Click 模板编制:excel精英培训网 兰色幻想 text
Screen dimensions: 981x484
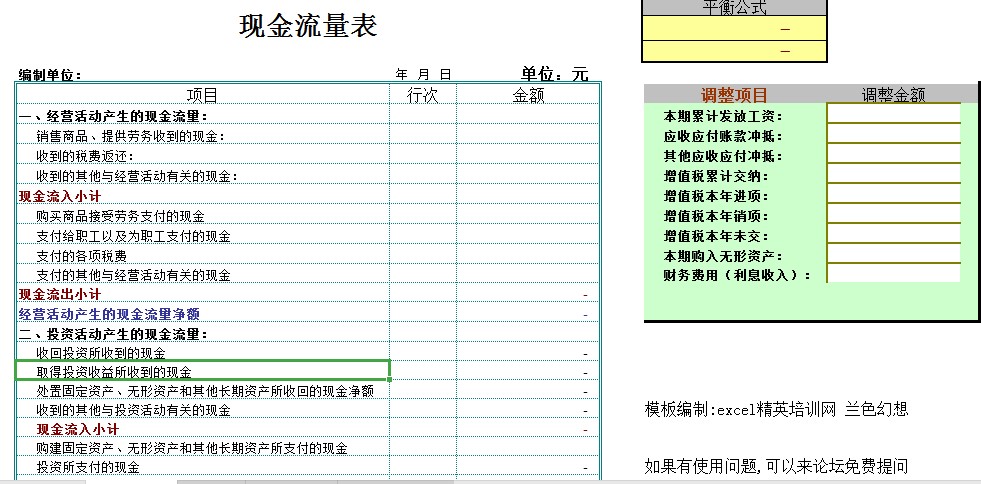pyautogui.click(x=776, y=410)
